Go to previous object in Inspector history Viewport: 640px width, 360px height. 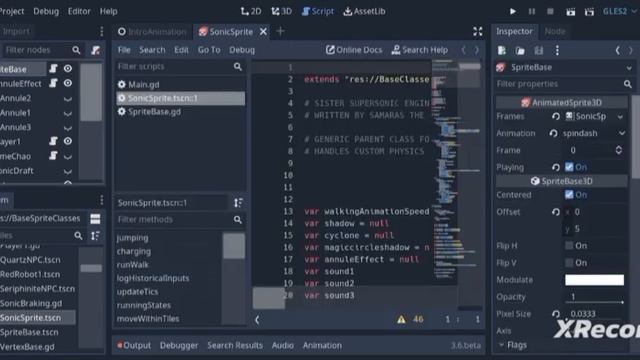618,50
